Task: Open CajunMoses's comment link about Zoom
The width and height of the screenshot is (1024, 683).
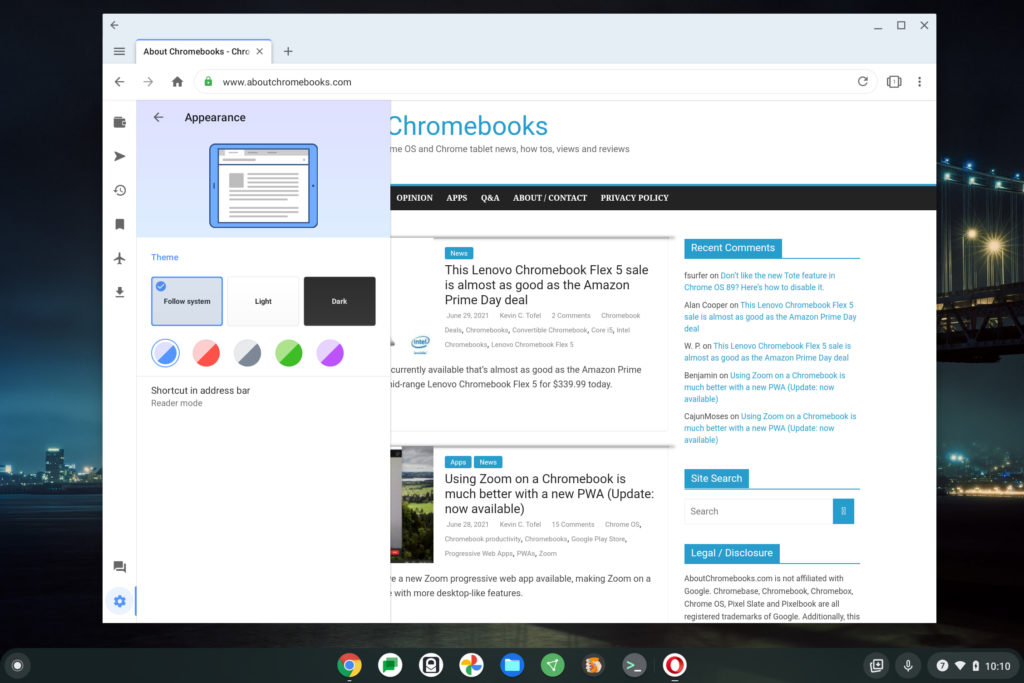Action: [770, 428]
